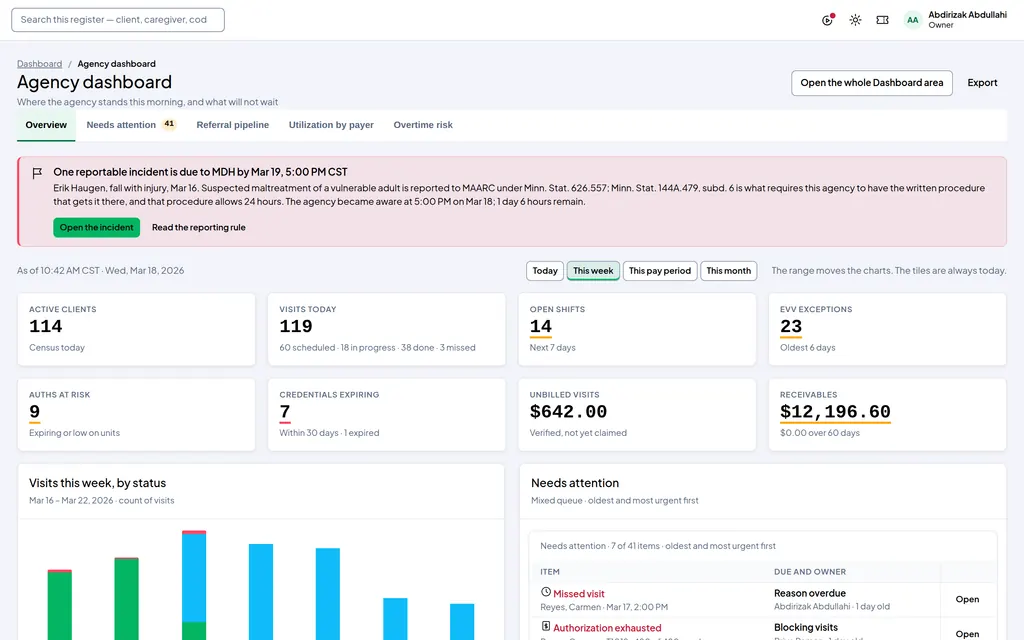The width and height of the screenshot is (1024, 640).
Task: Click the Agency dashboard breadcrumb text
Action: tap(116, 64)
